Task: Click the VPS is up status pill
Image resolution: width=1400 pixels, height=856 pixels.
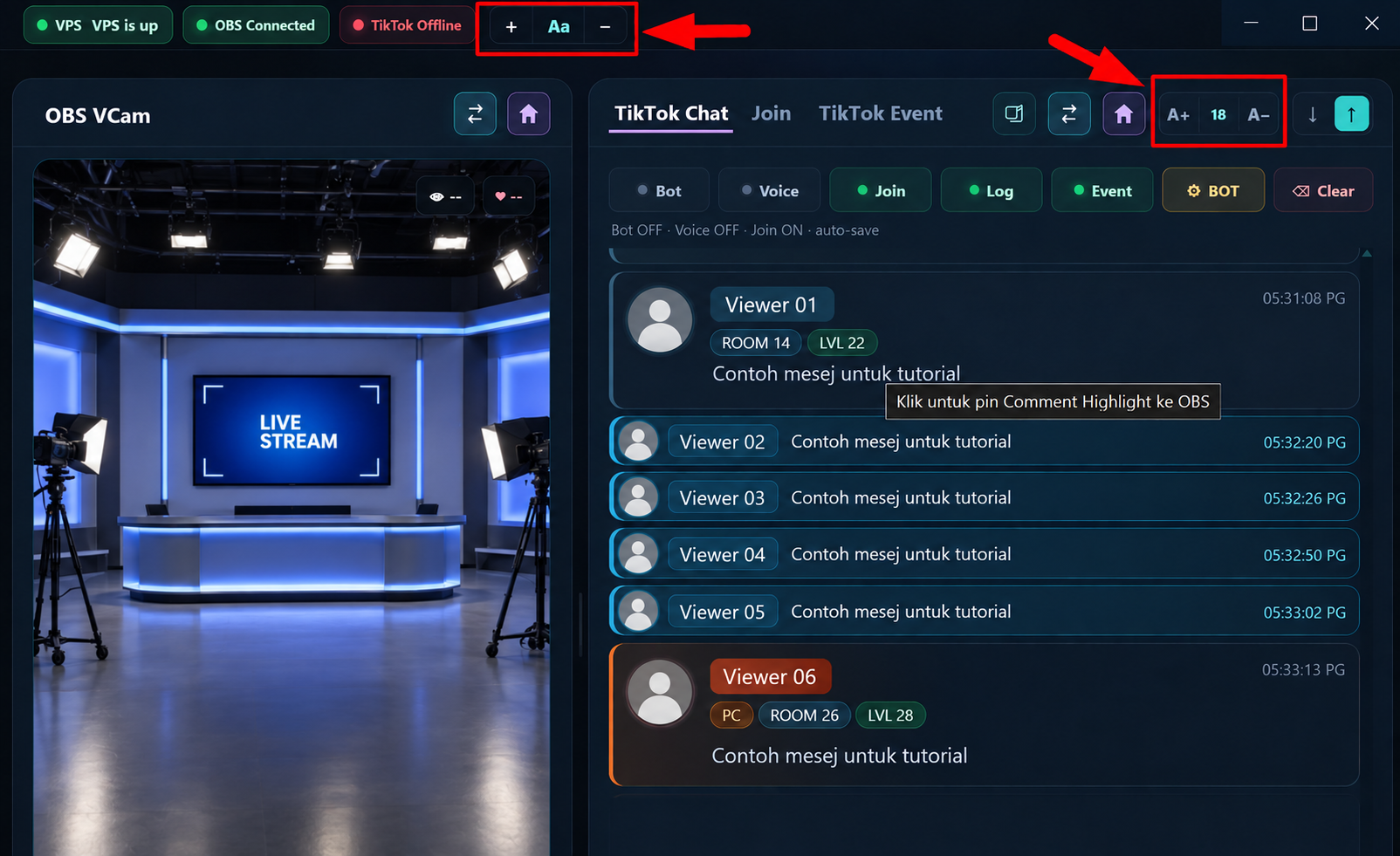Action: [98, 25]
